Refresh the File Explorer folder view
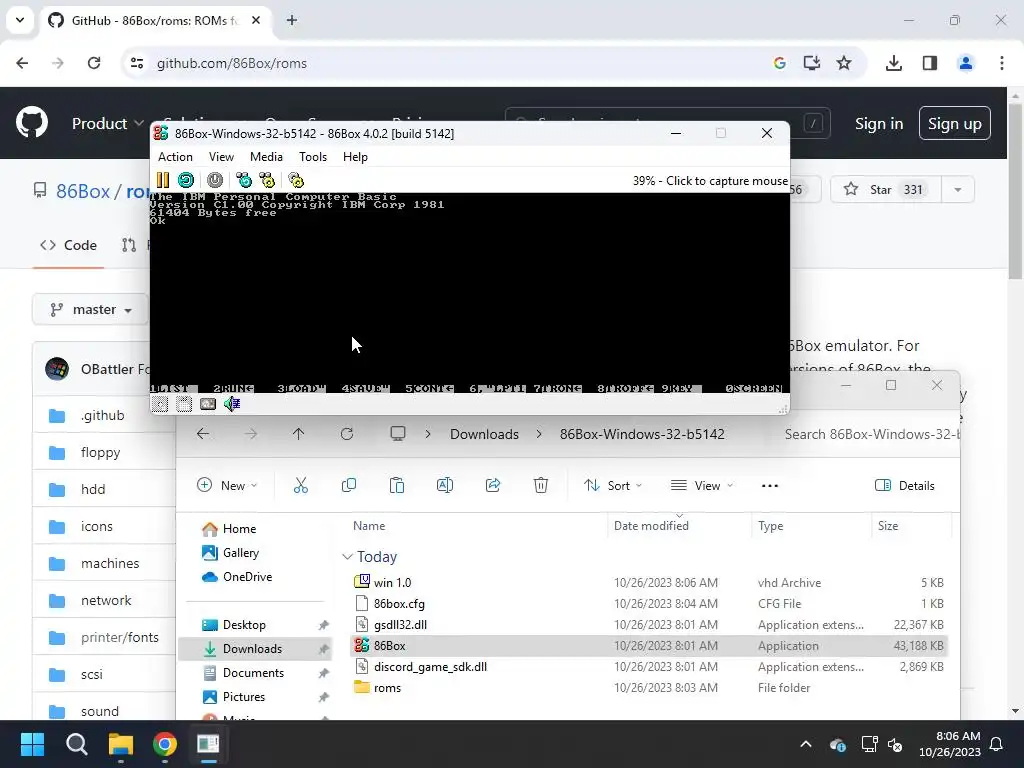The image size is (1024, 768). 347,434
